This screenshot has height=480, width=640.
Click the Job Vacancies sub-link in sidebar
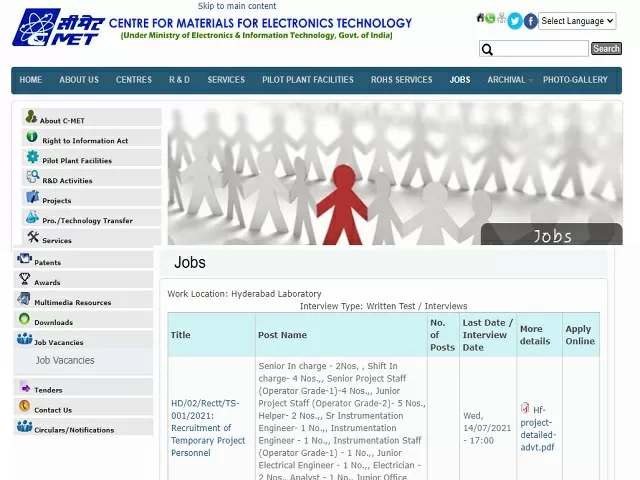(65, 360)
